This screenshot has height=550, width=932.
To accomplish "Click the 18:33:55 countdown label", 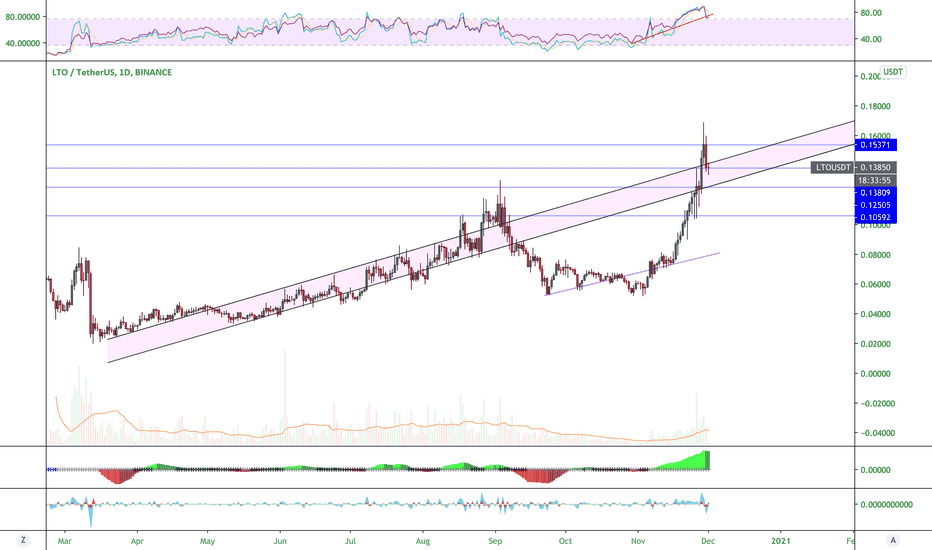I will click(x=876, y=180).
